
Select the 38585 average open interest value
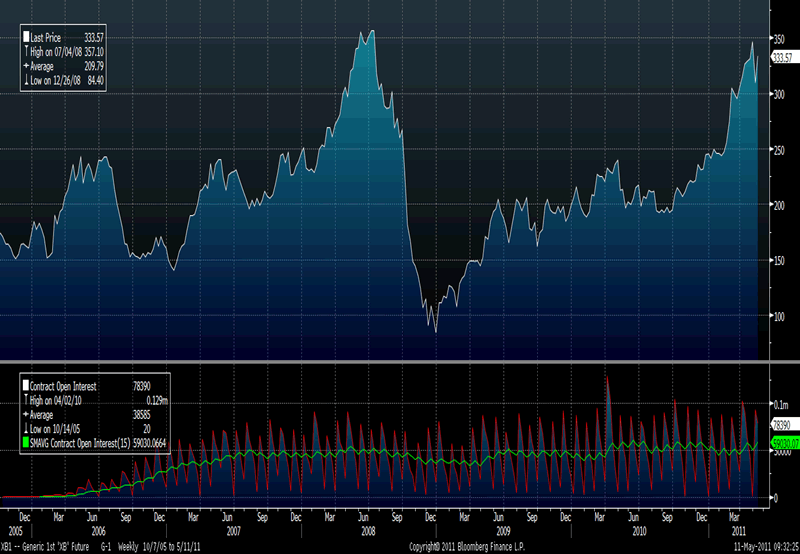pos(142,415)
